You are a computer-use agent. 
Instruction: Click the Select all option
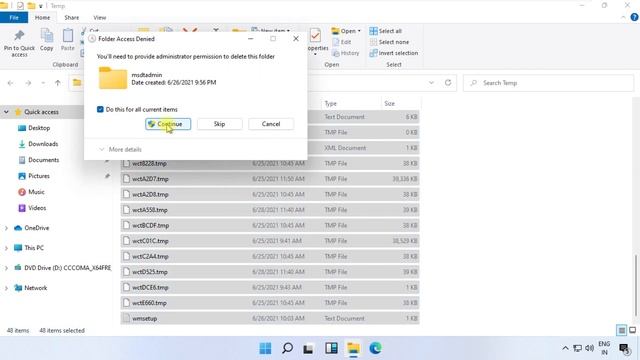(x=386, y=31)
